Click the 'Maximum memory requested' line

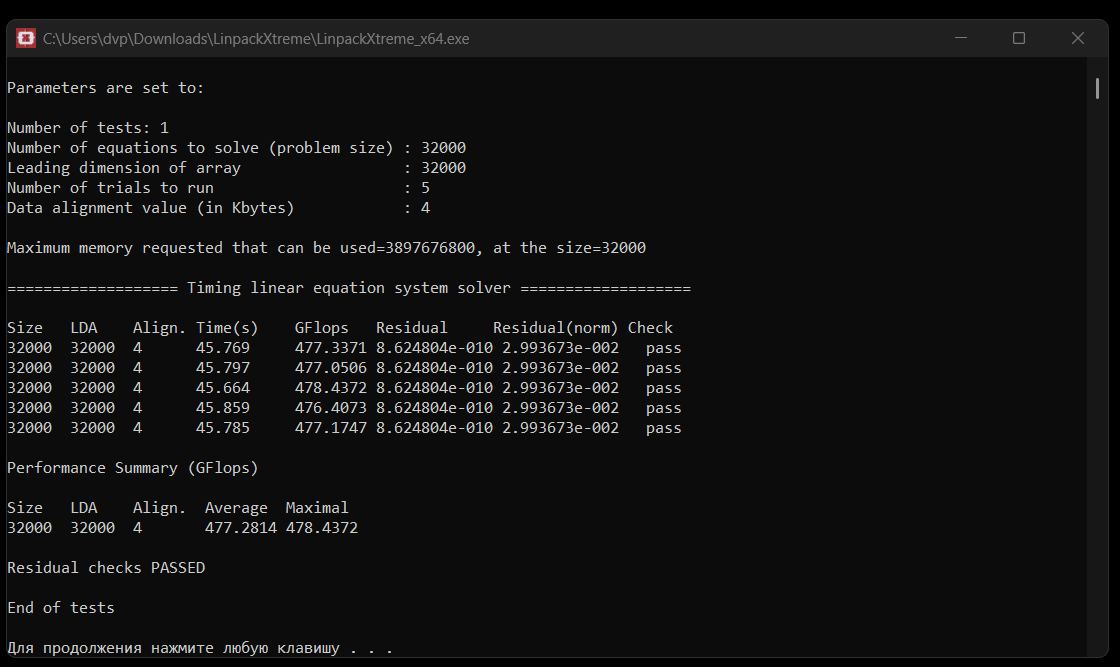[326, 248]
